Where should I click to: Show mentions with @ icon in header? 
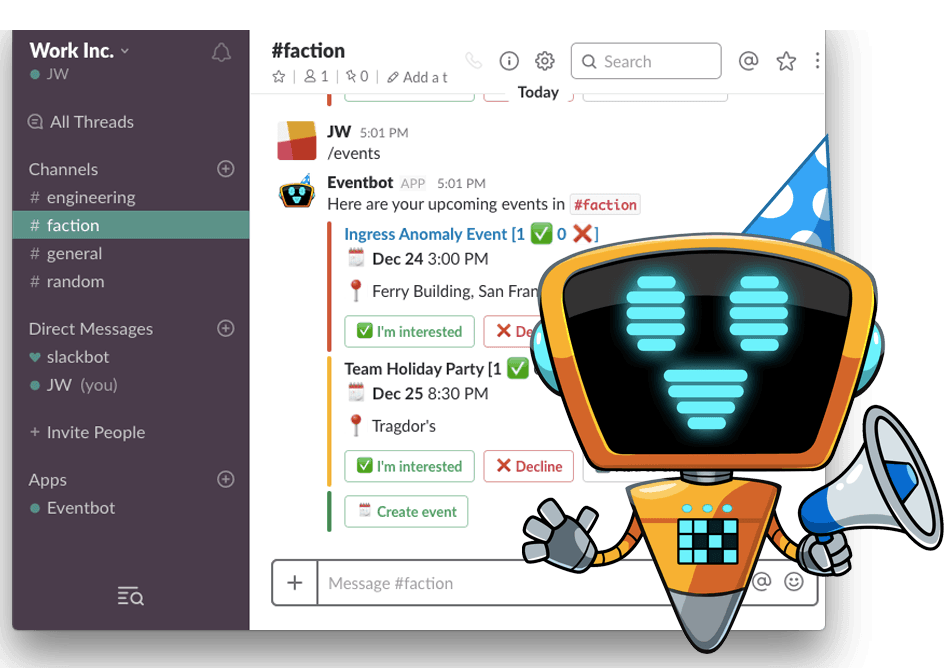point(748,61)
